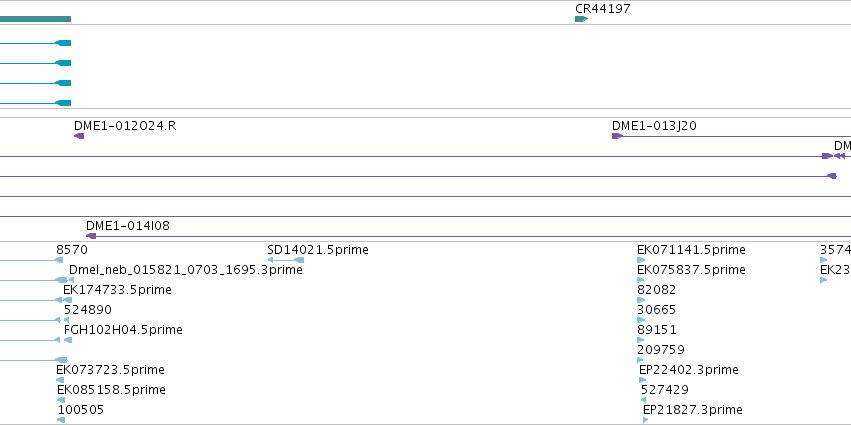The height and width of the screenshot is (425, 851).
Task: Click the arrow glyph under EK085158.5prime
Action: 61,400
